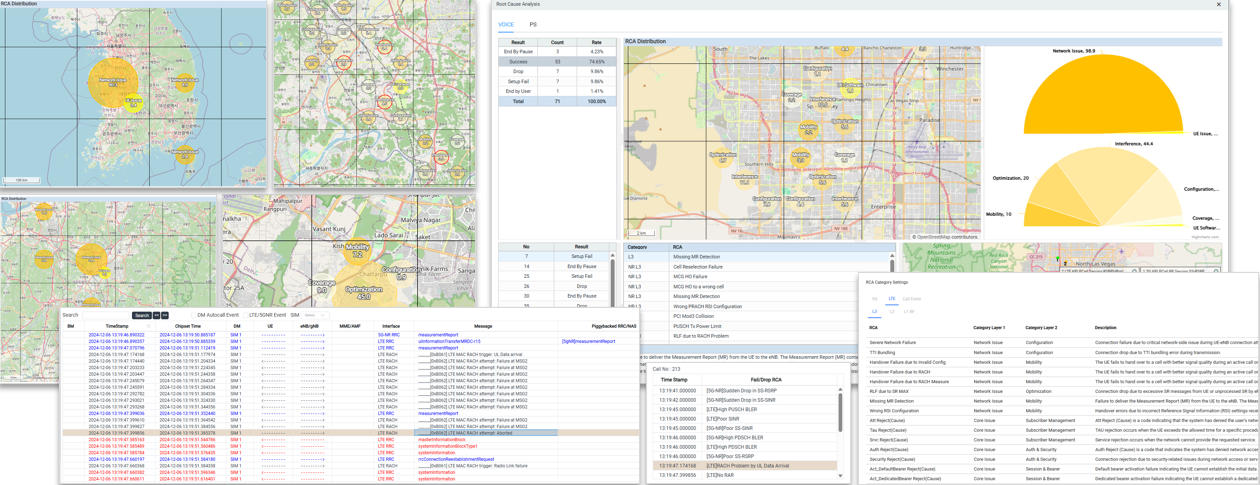Viewport: 1260px width, 485px height.
Task: Select the rrcConnectionReestablishmentRequest message row
Action: tap(350, 459)
